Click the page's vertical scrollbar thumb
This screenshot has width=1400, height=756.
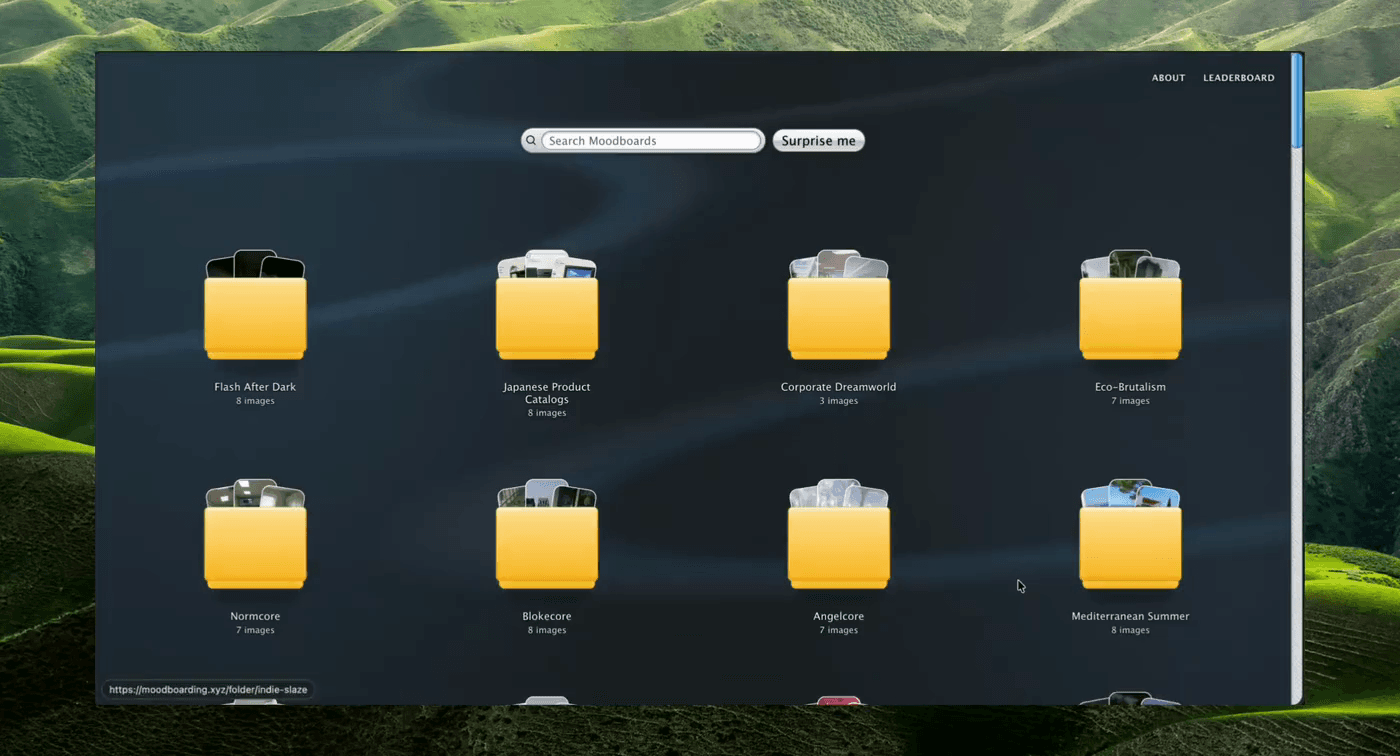(x=1297, y=100)
